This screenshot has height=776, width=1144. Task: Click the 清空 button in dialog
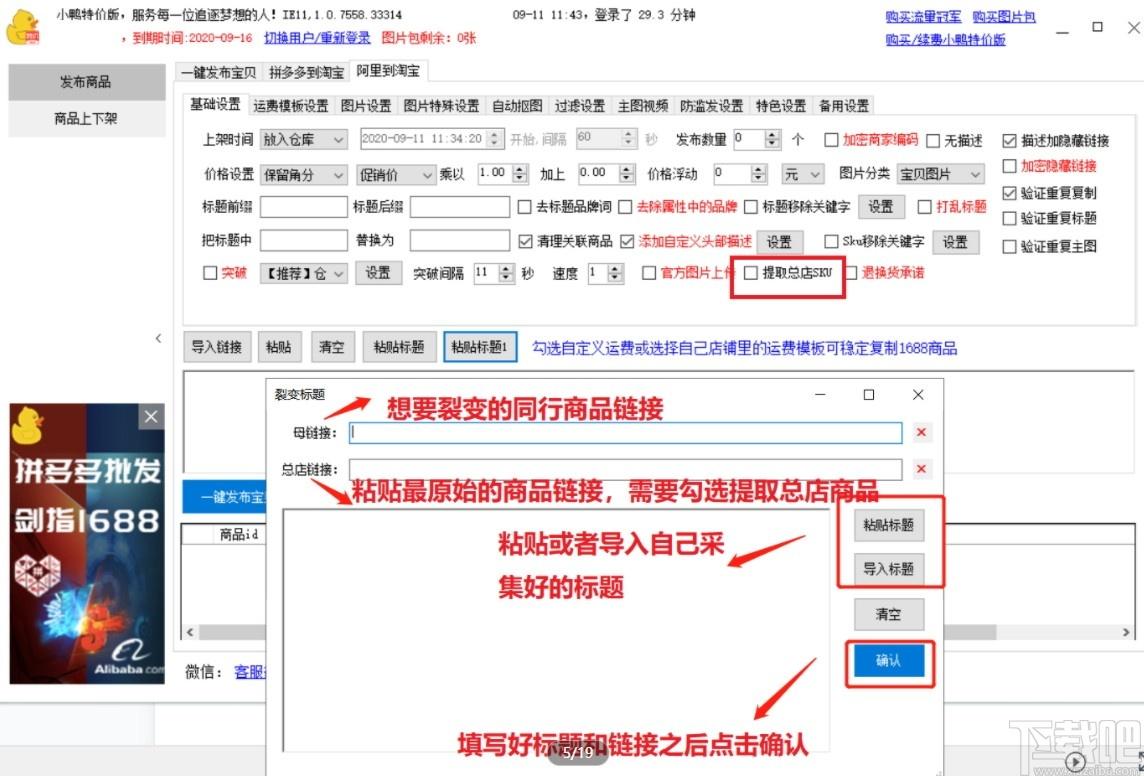click(889, 614)
